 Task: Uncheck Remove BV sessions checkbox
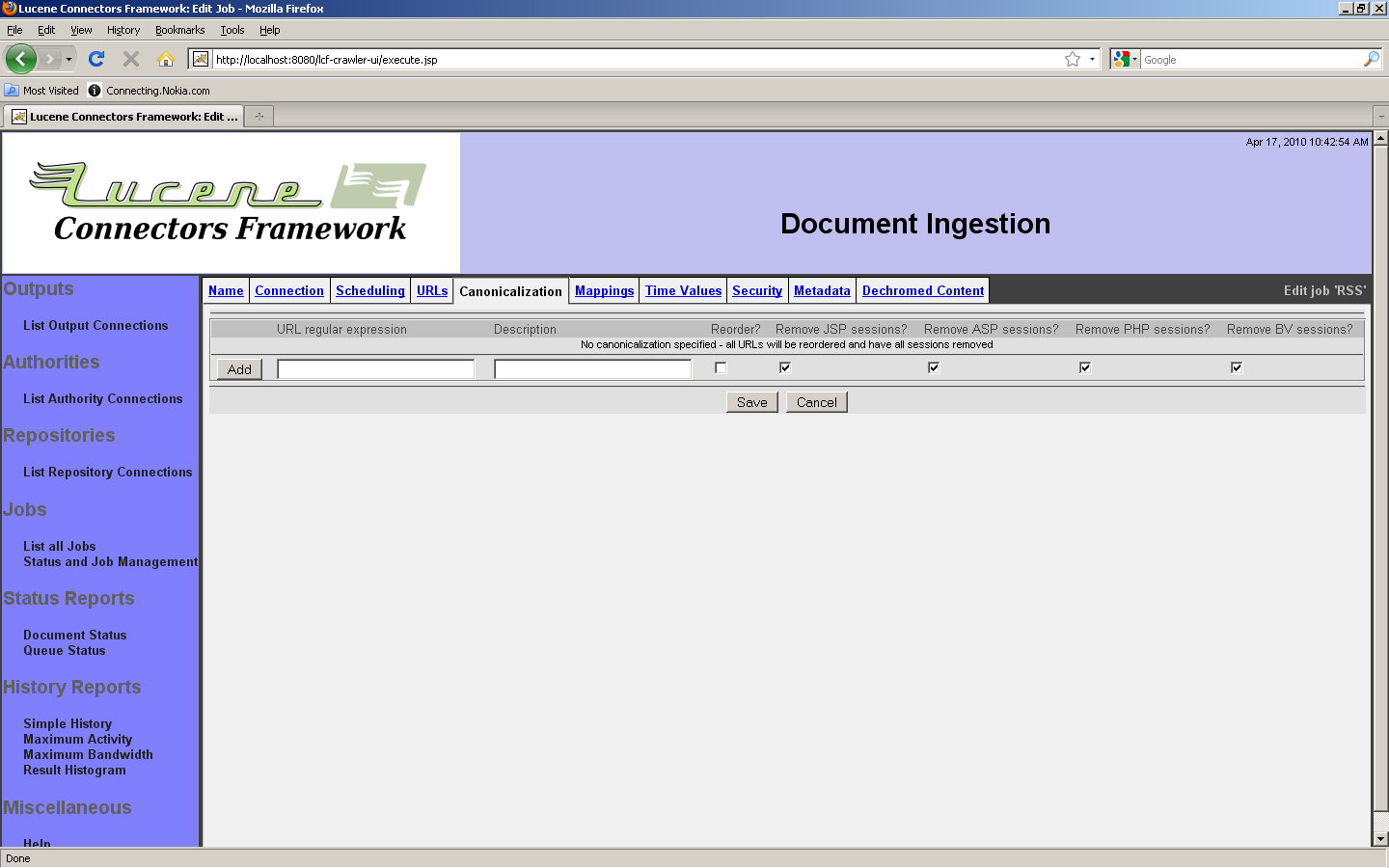coord(1237,367)
